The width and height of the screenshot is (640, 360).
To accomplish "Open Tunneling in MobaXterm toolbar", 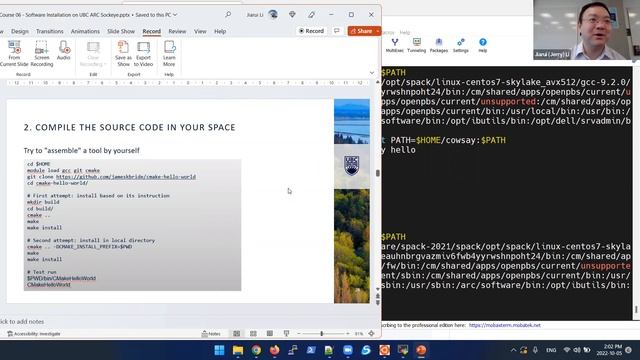I will click(x=416, y=45).
